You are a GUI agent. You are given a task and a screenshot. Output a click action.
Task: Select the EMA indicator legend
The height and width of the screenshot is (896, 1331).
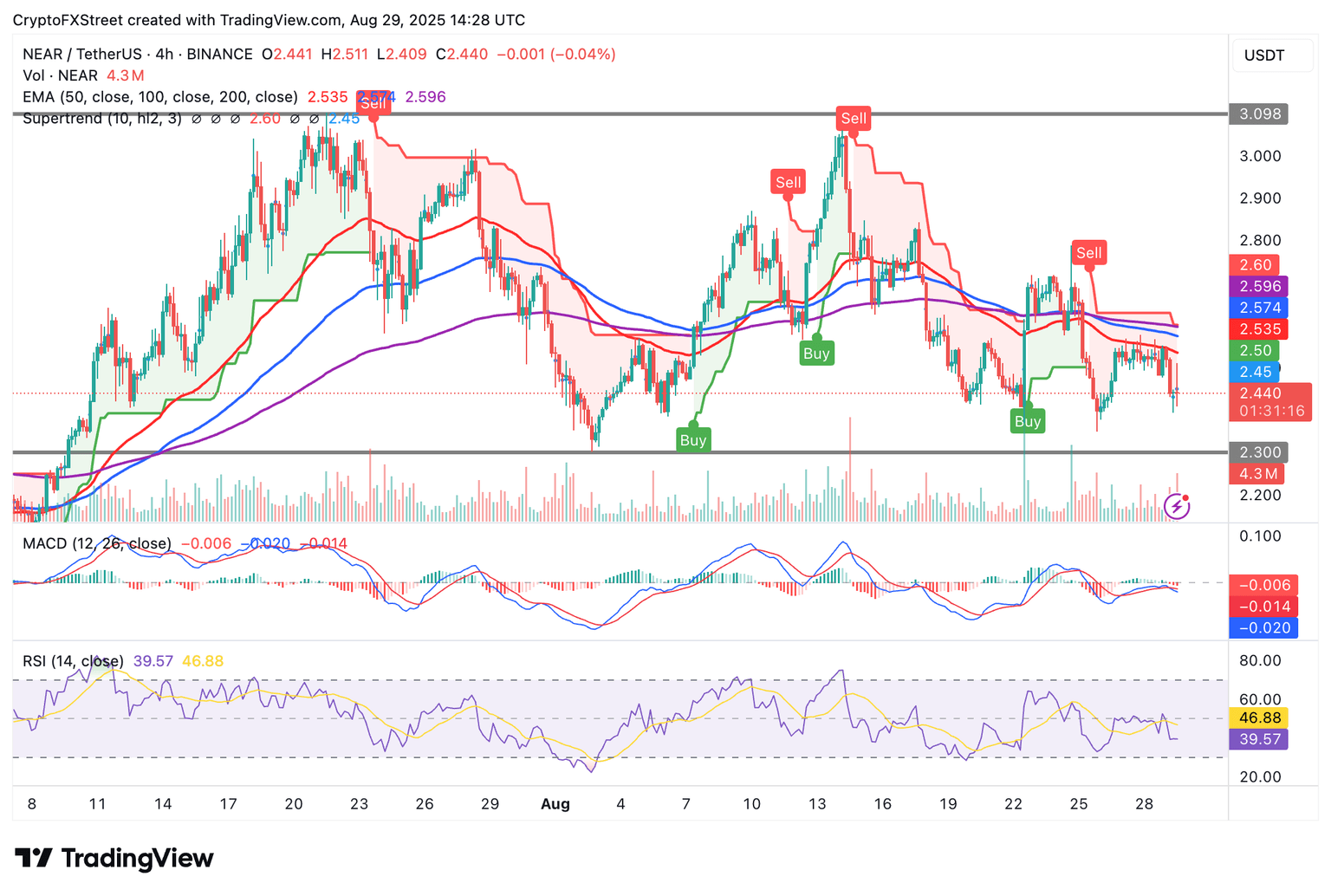coord(160,97)
